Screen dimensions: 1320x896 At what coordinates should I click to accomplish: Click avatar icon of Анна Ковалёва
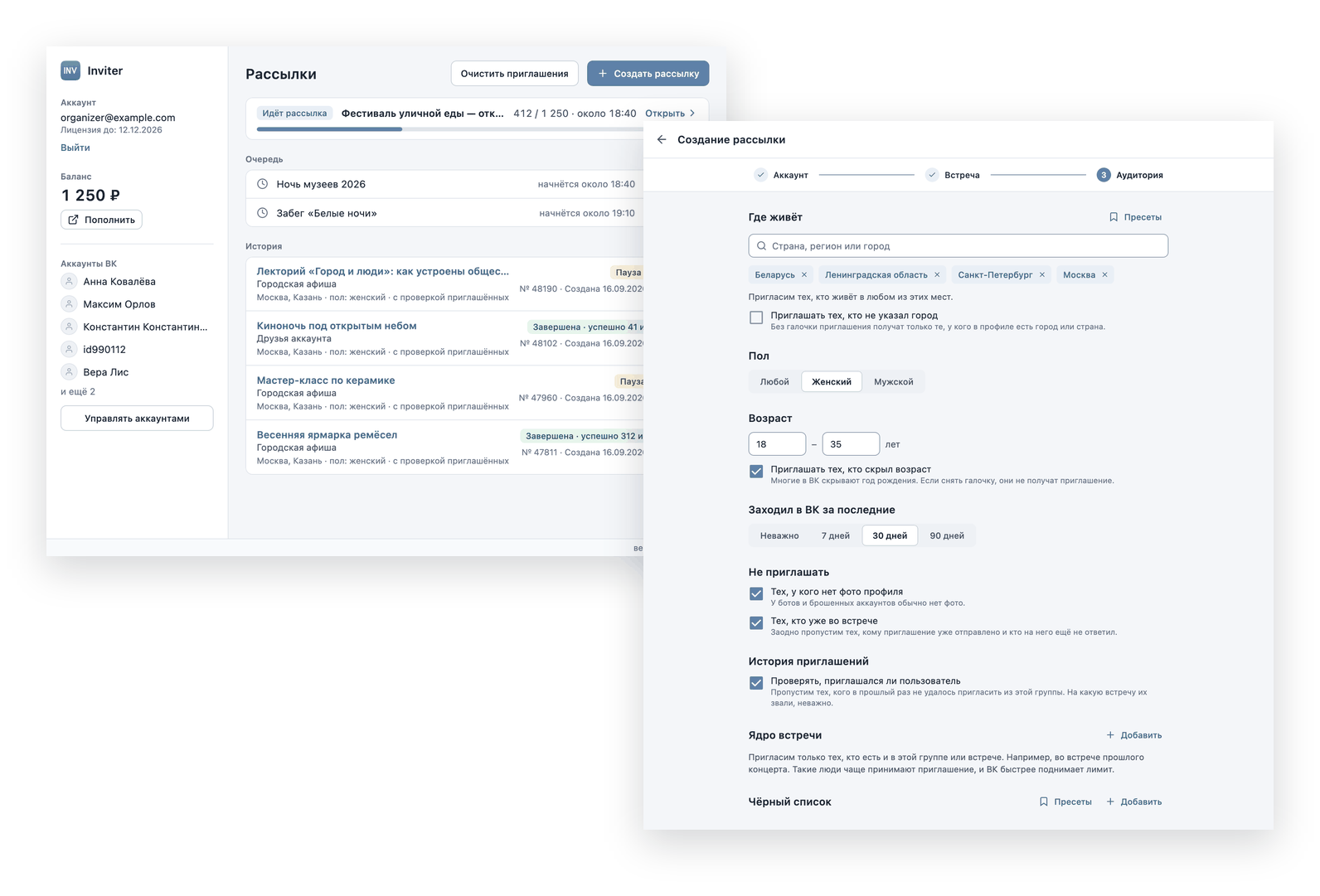70,282
